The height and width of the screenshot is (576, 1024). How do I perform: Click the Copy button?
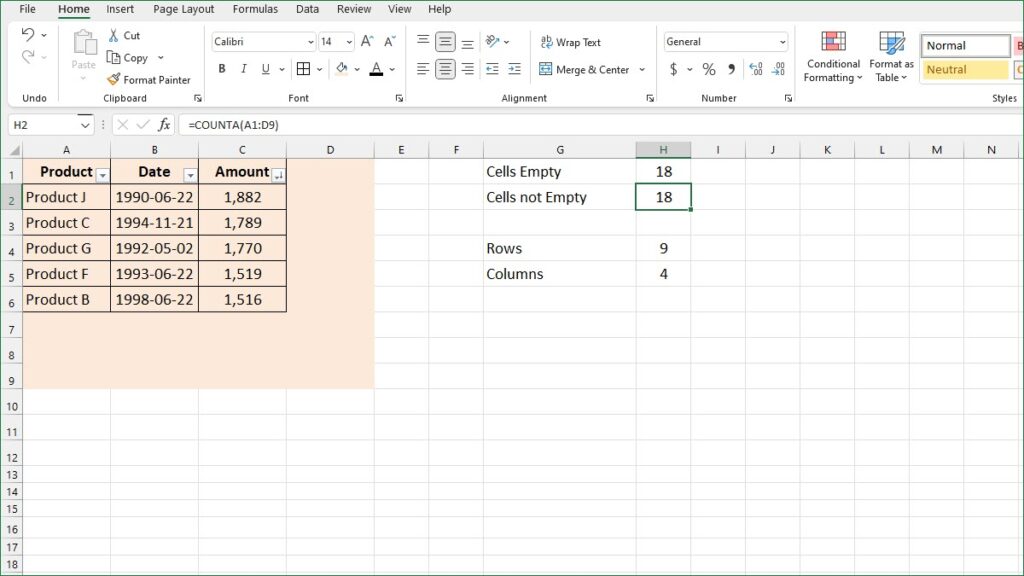133,58
